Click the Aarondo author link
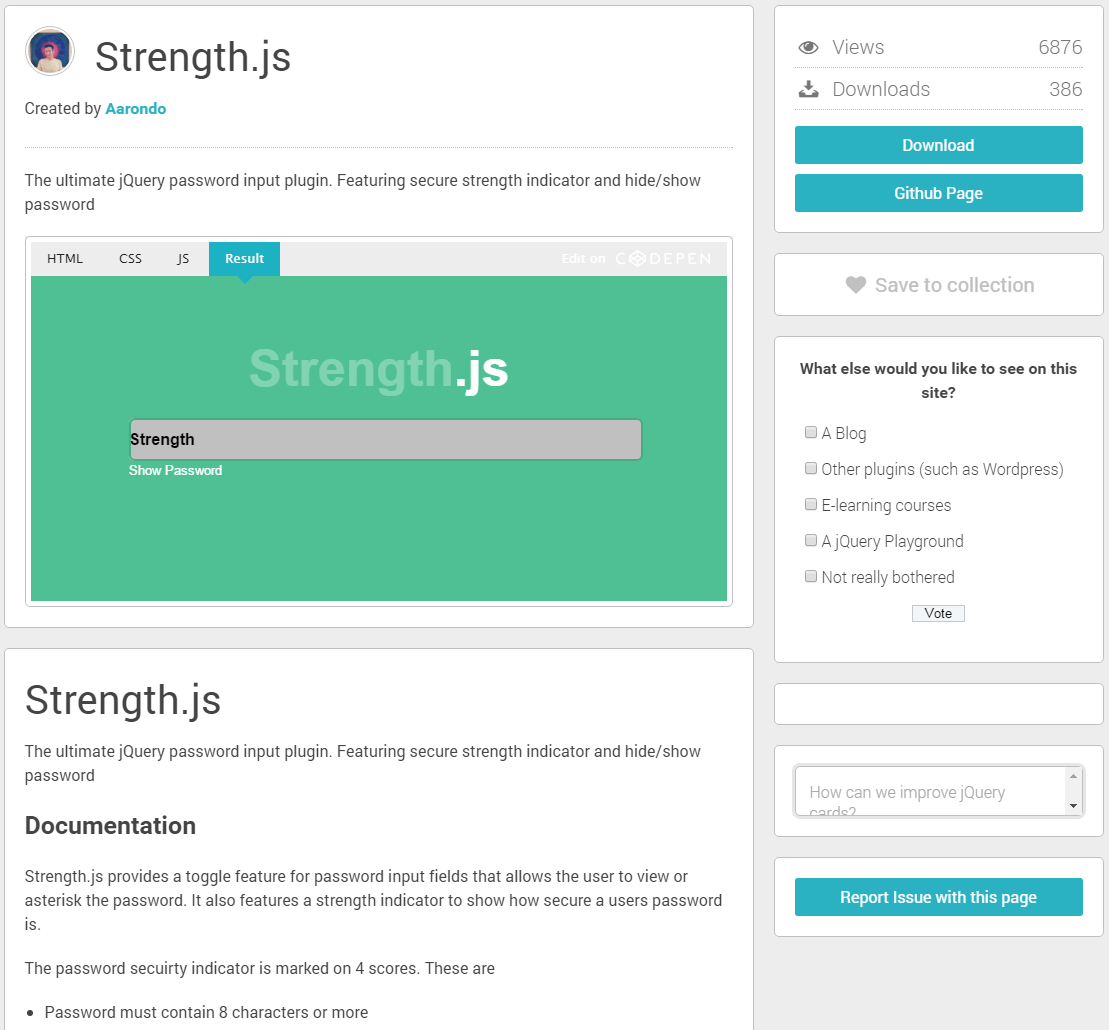 136,109
